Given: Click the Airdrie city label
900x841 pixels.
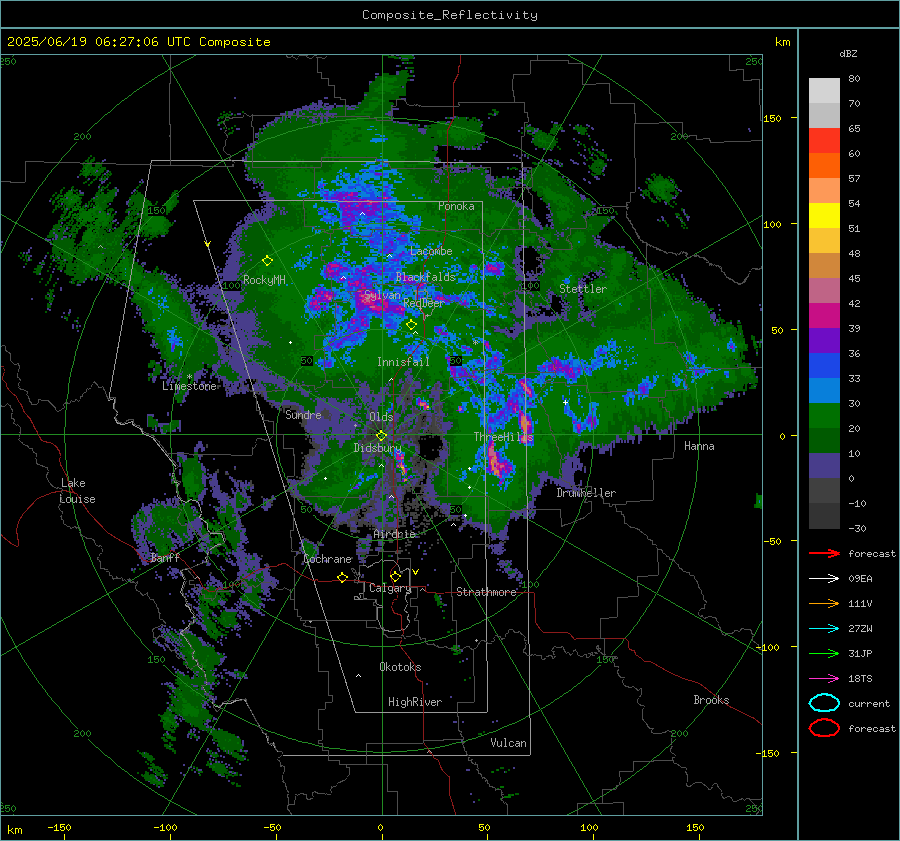Looking at the screenshot, I should 394,534.
